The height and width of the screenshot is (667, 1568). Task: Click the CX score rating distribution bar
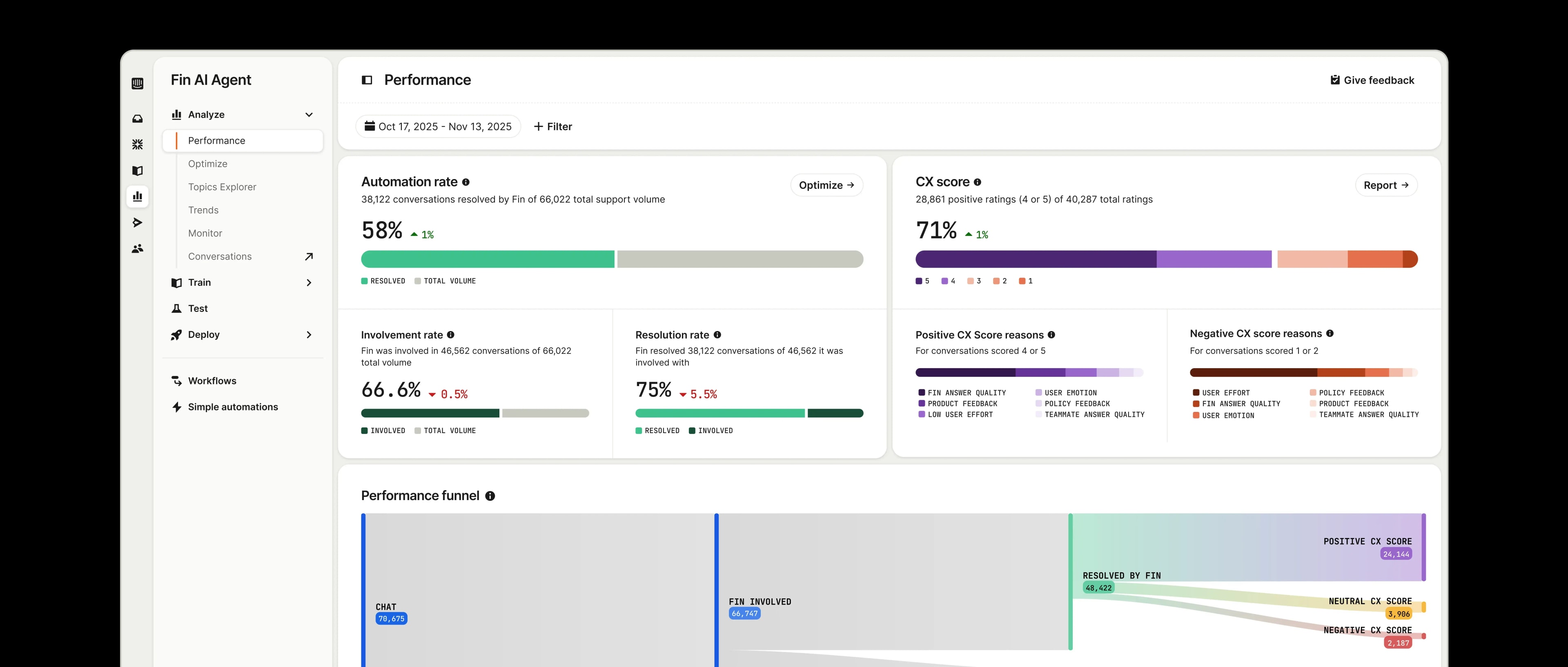[x=1167, y=259]
